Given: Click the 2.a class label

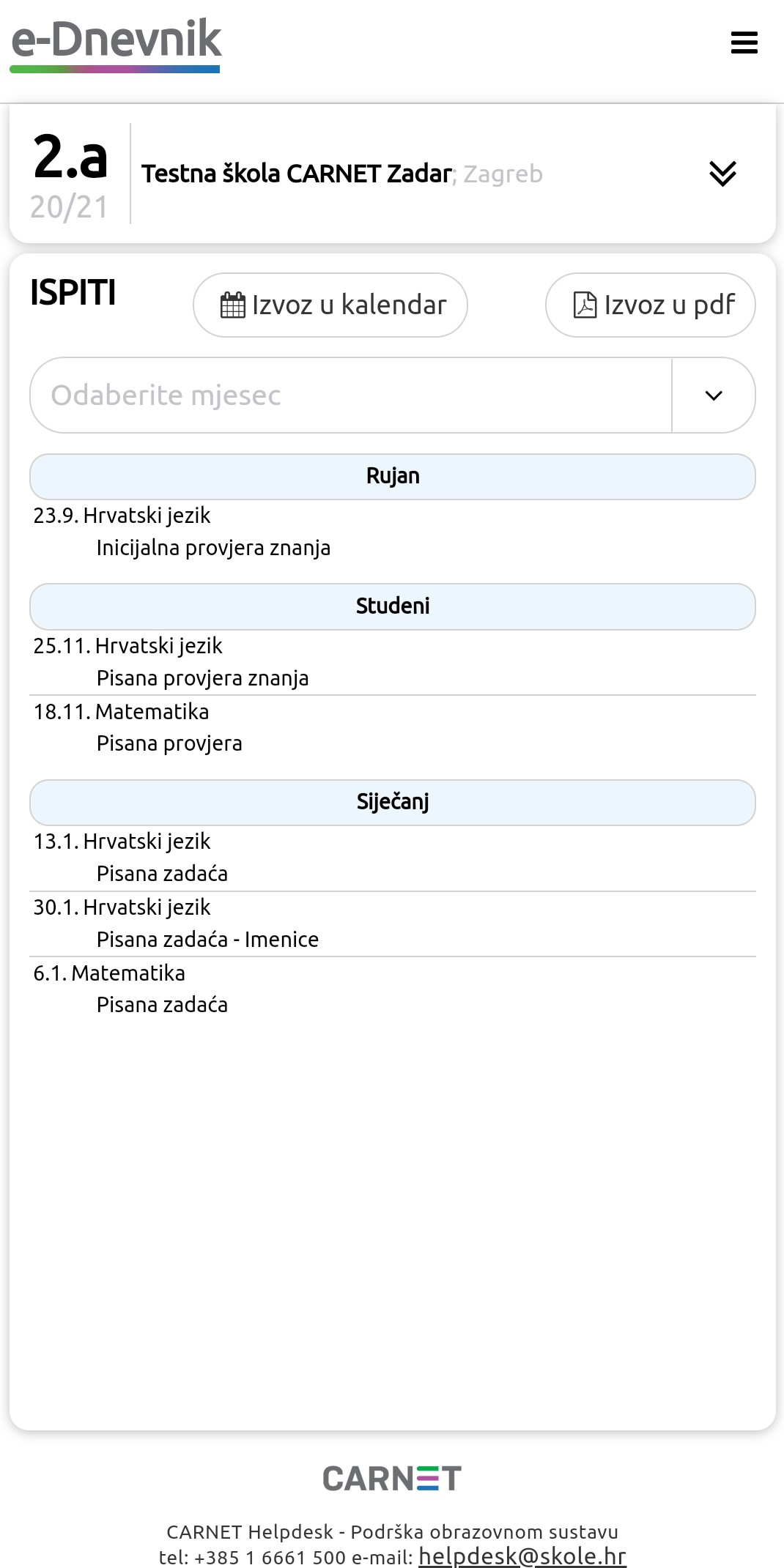Looking at the screenshot, I should pos(70,157).
